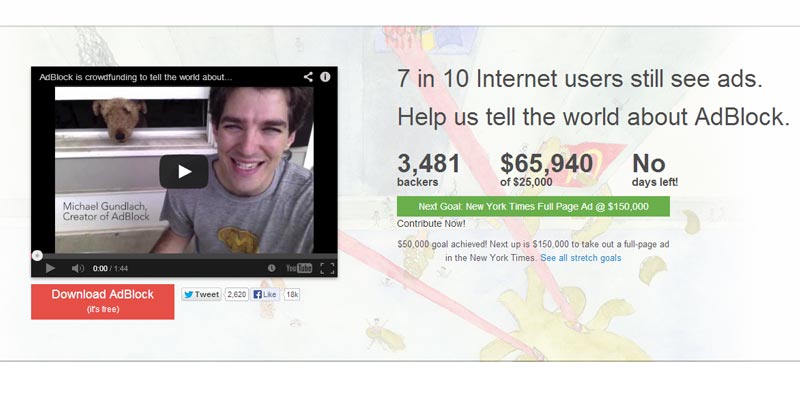The width and height of the screenshot is (800, 400).
Task: Click the Tweet button
Action: click(x=202, y=294)
